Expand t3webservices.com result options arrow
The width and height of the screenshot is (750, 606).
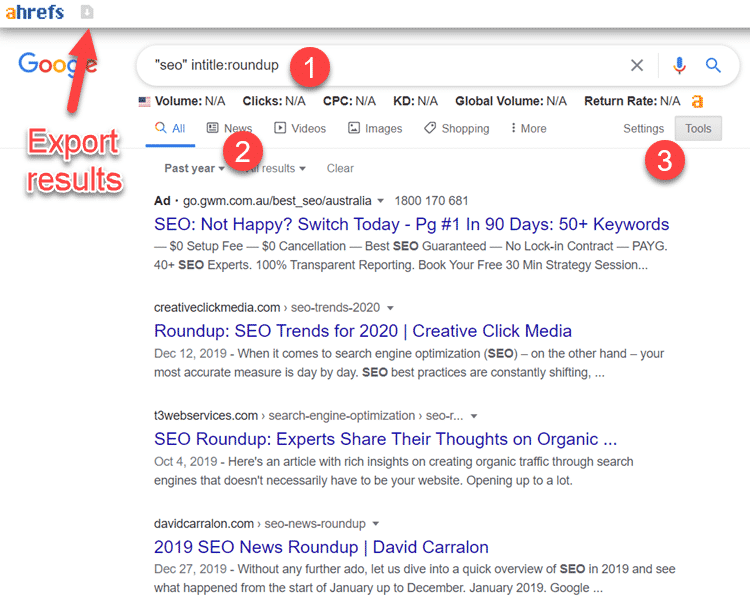click(x=474, y=416)
